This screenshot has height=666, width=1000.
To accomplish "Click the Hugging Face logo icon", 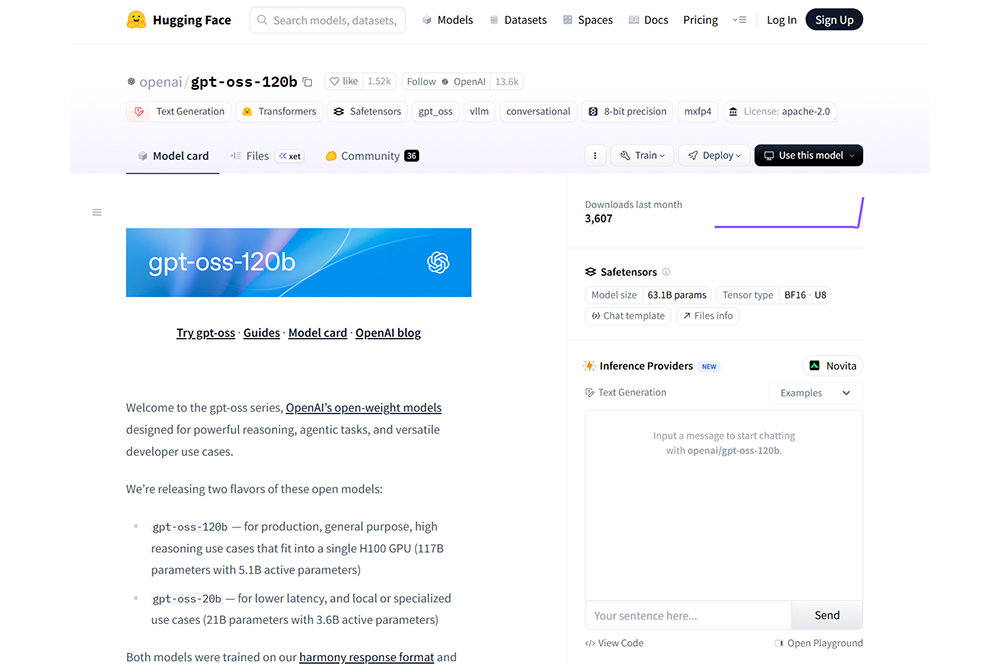I will (x=136, y=20).
